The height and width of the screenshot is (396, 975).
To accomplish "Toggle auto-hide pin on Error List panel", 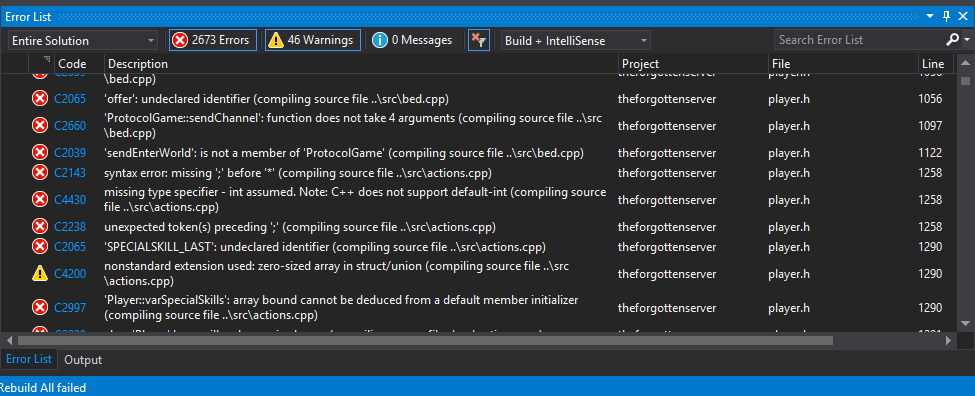I will pyautogui.click(x=947, y=16).
